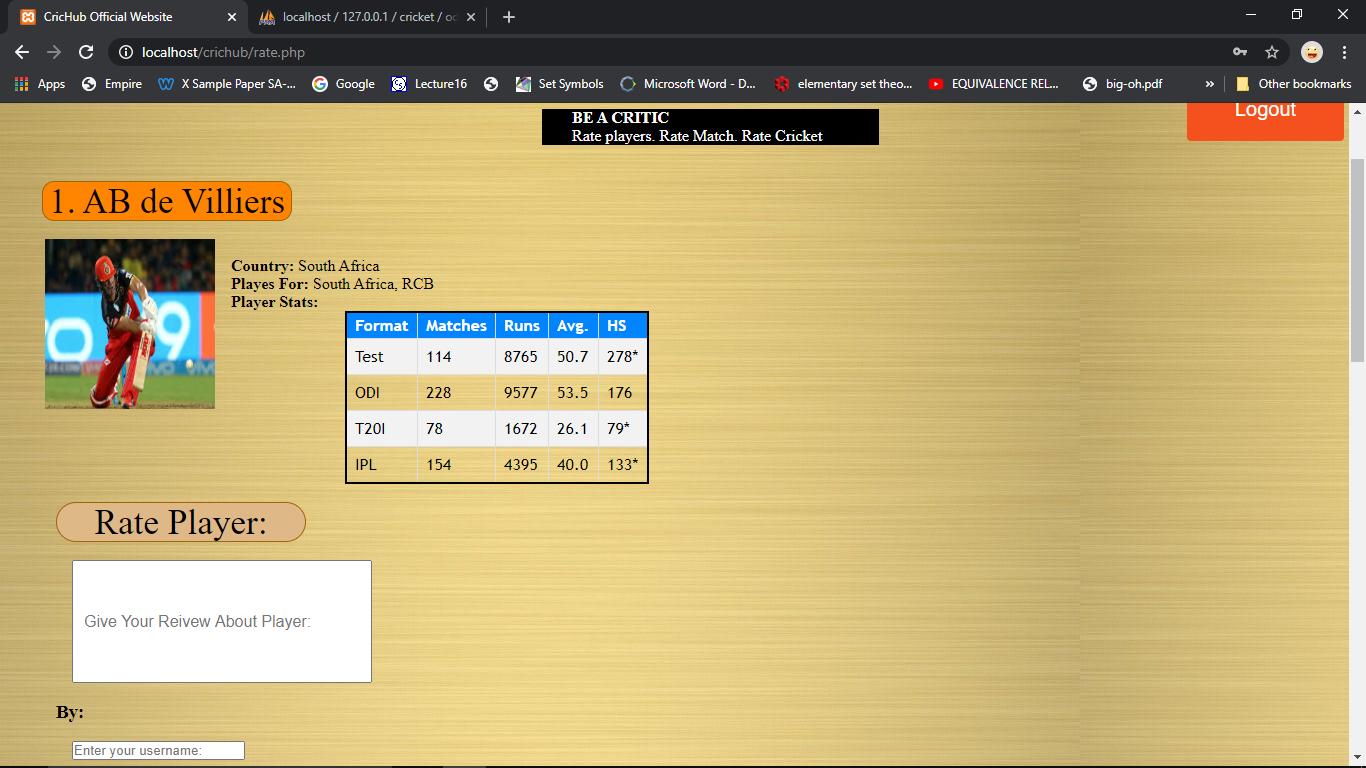The width and height of the screenshot is (1366, 768).
Task: Click the ODI format cell
Action: (382, 392)
